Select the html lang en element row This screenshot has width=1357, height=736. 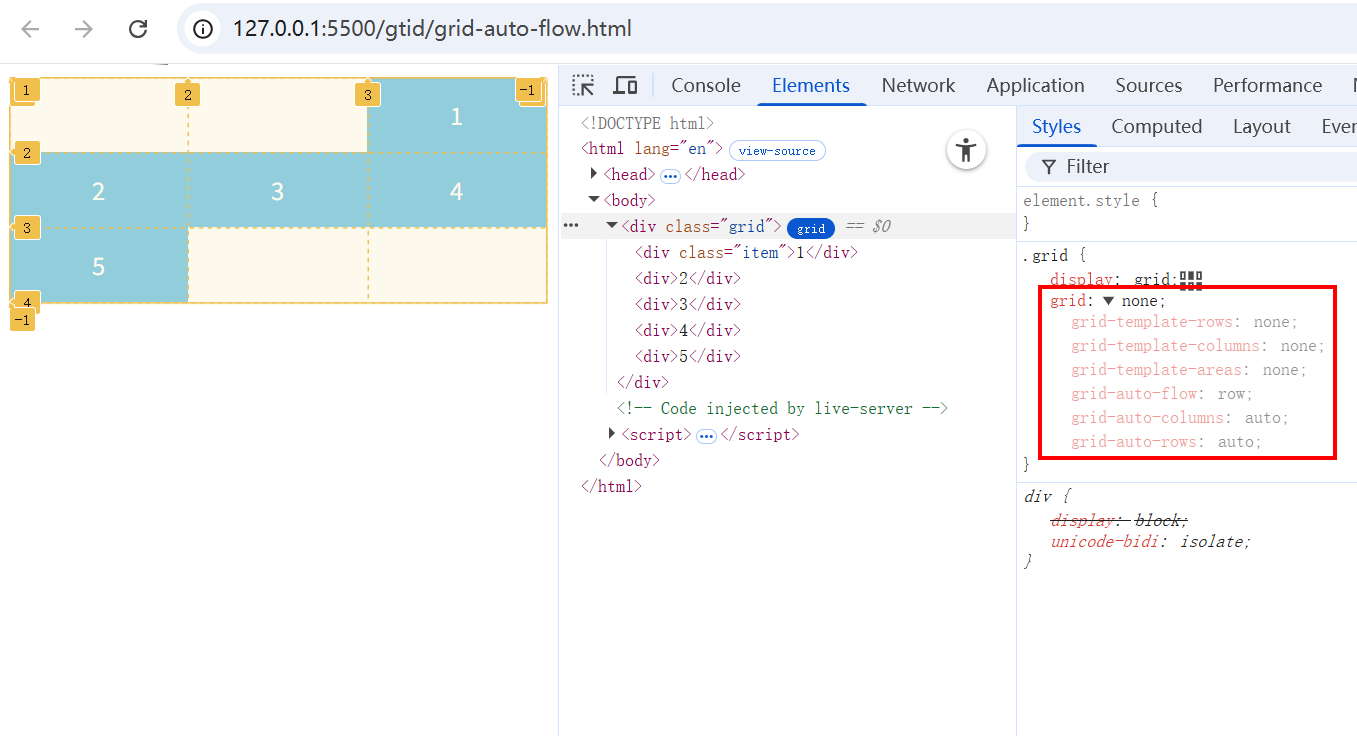652,148
